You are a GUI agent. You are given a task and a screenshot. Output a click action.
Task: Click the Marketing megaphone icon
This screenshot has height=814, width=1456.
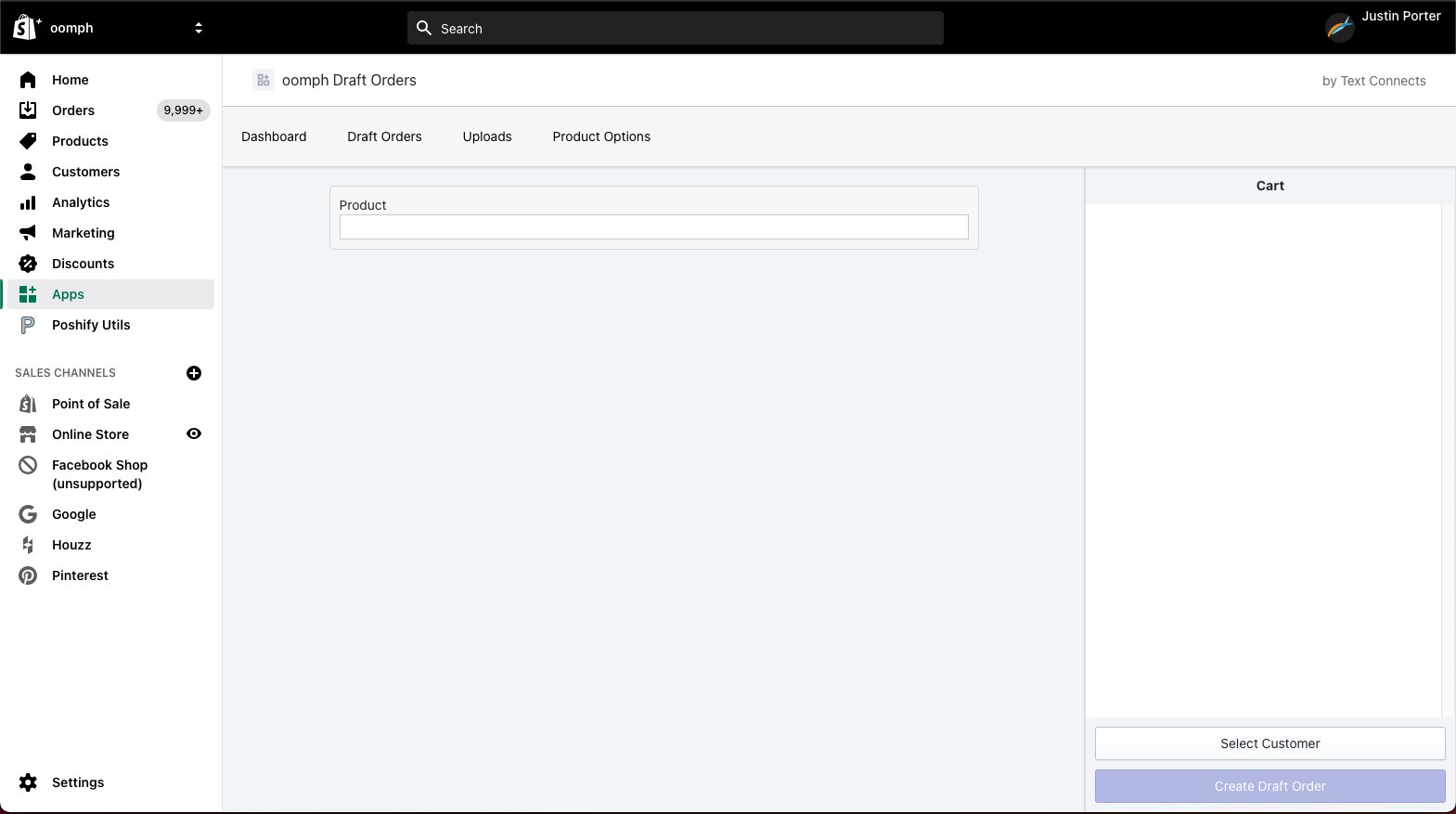(x=28, y=233)
